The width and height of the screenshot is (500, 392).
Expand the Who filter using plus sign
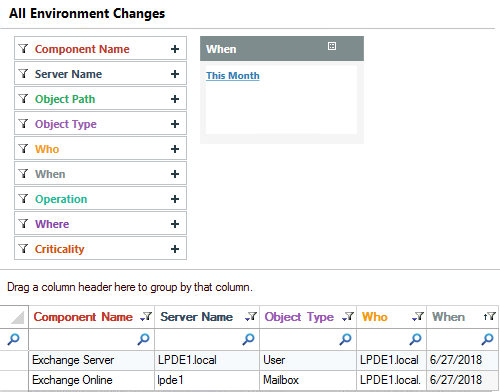pyautogui.click(x=175, y=149)
